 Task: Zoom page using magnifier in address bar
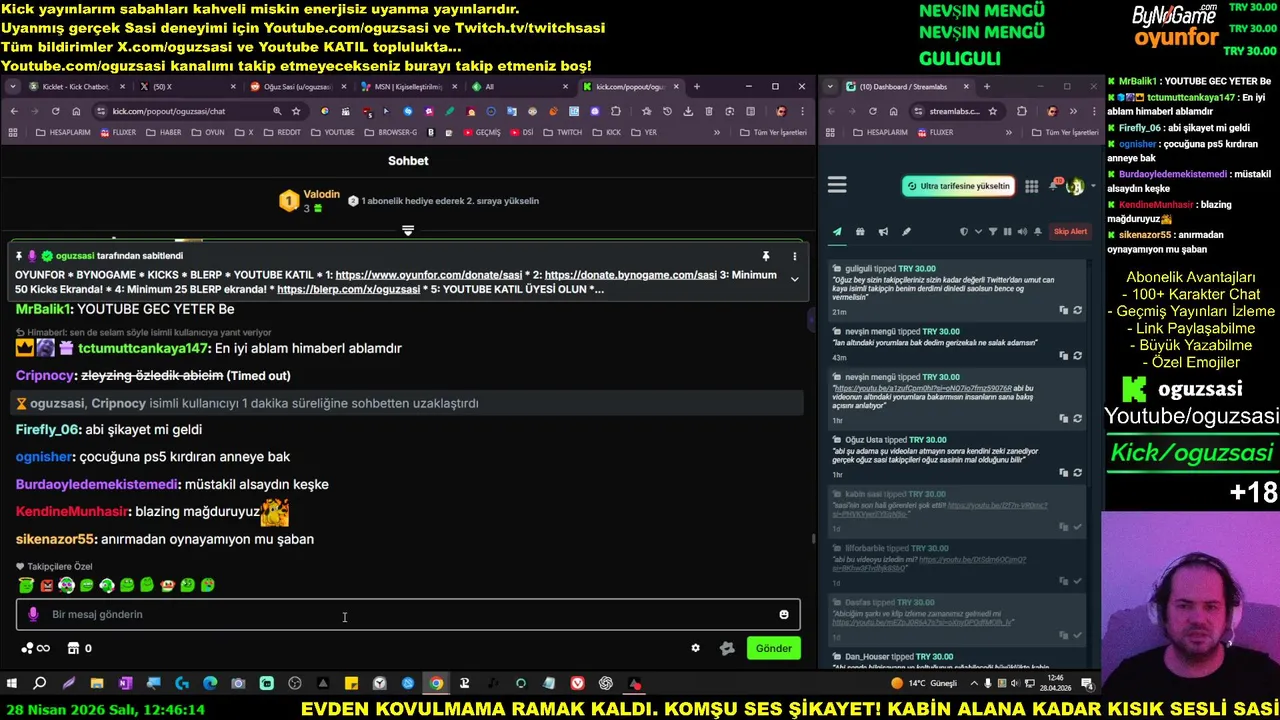pos(277,111)
